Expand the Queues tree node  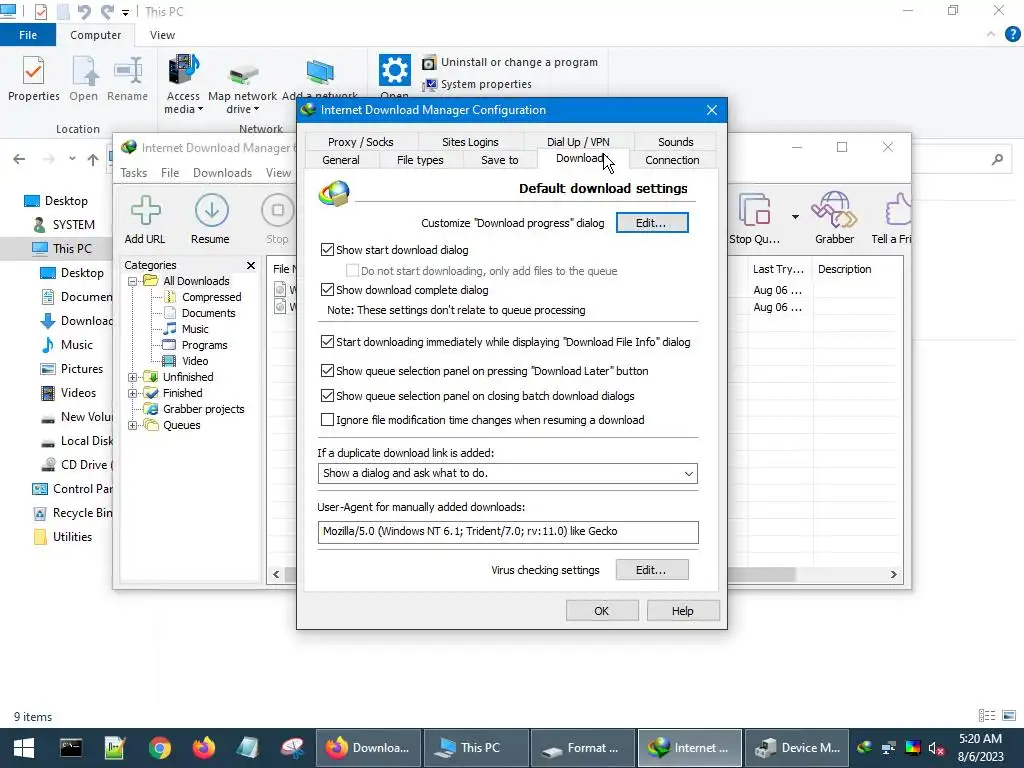(x=133, y=425)
